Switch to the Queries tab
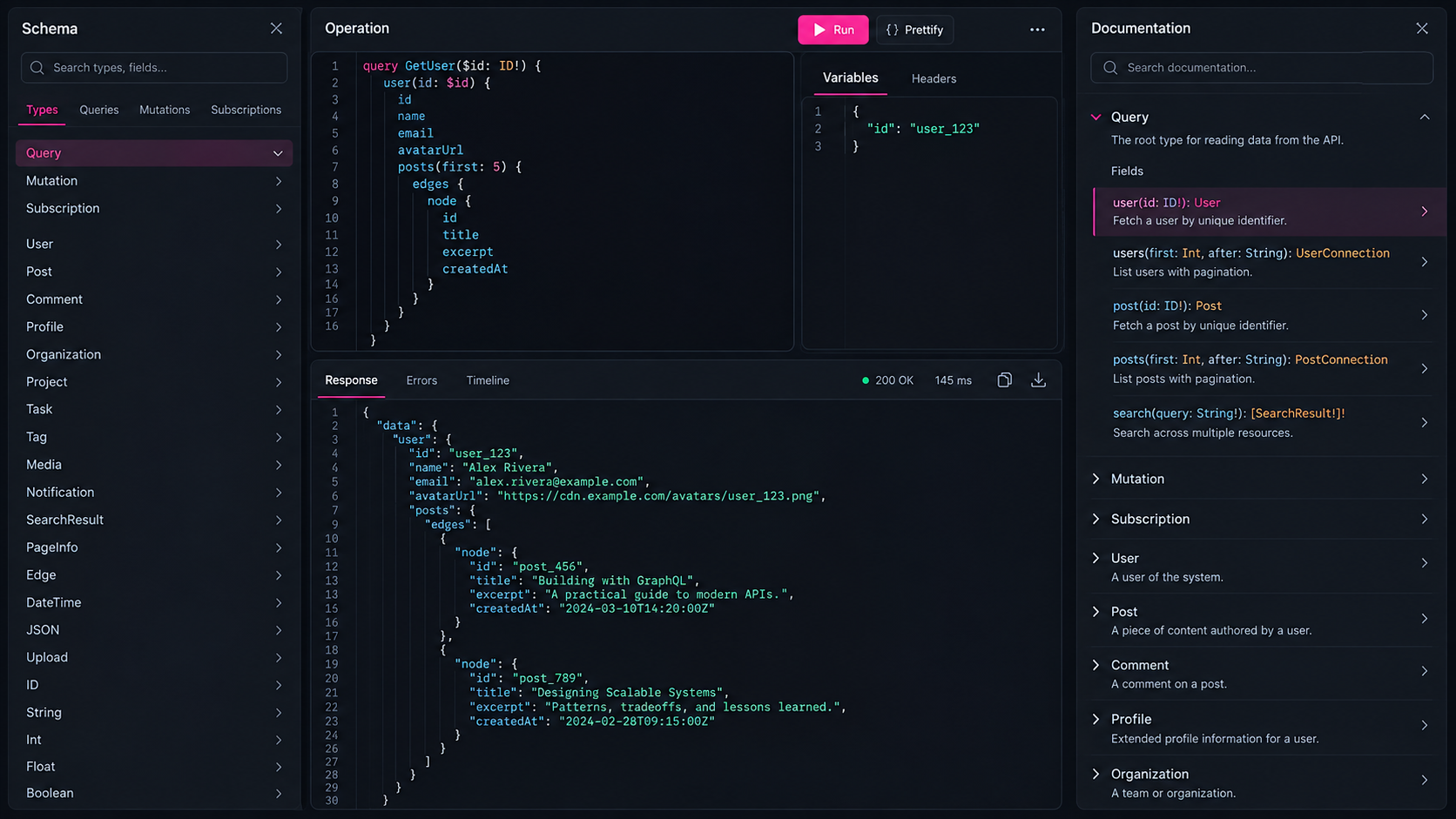This screenshot has height=819, width=1456. pyautogui.click(x=99, y=110)
